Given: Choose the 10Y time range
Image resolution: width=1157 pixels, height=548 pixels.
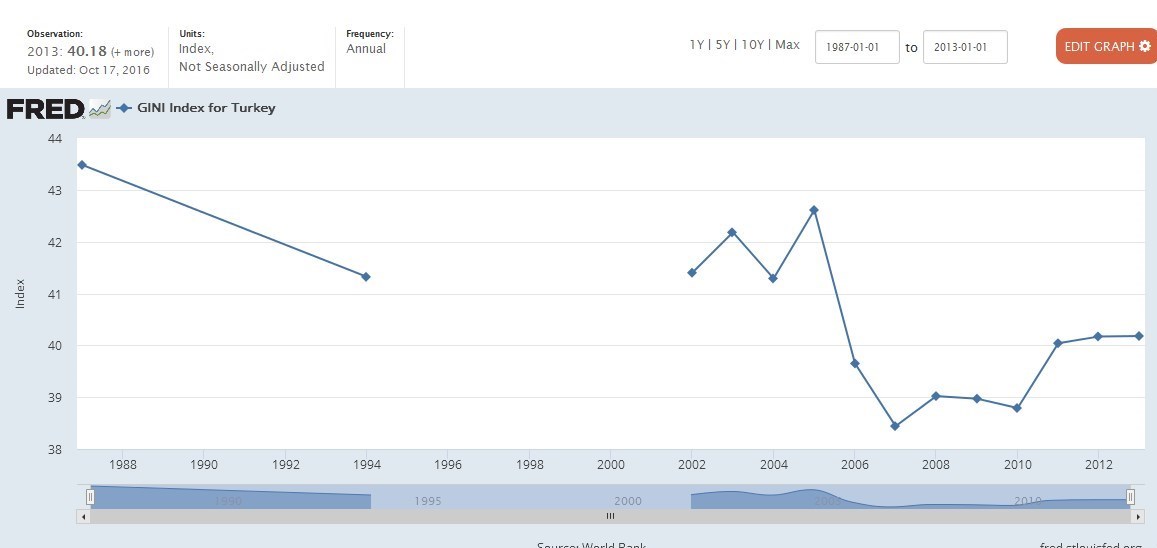Looking at the screenshot, I should tap(753, 45).
